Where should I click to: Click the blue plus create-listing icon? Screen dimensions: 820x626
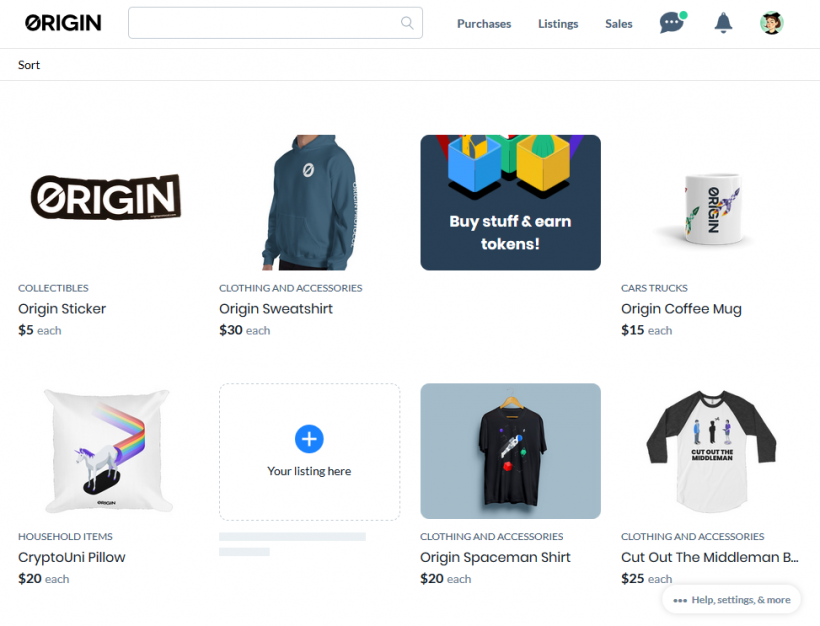[x=309, y=439]
